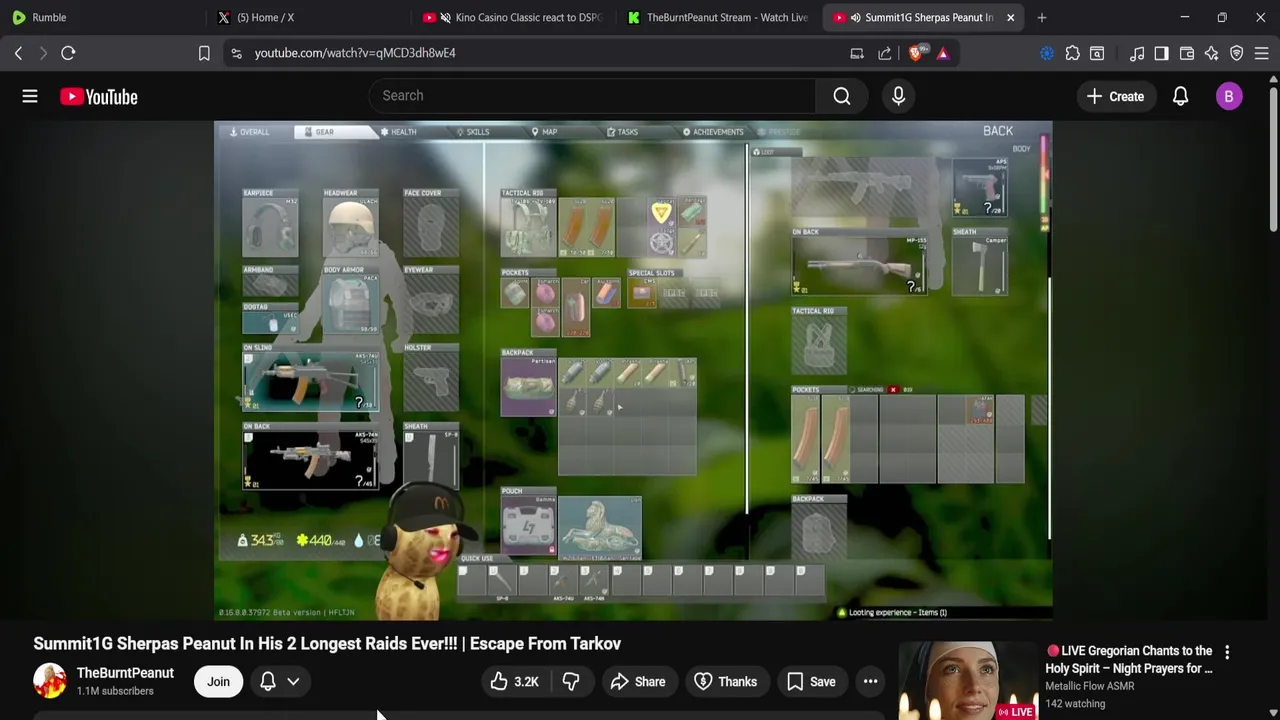Open Metallic Flow ASMR channel text
Viewport: 1280px width, 720px height.
click(x=1090, y=686)
